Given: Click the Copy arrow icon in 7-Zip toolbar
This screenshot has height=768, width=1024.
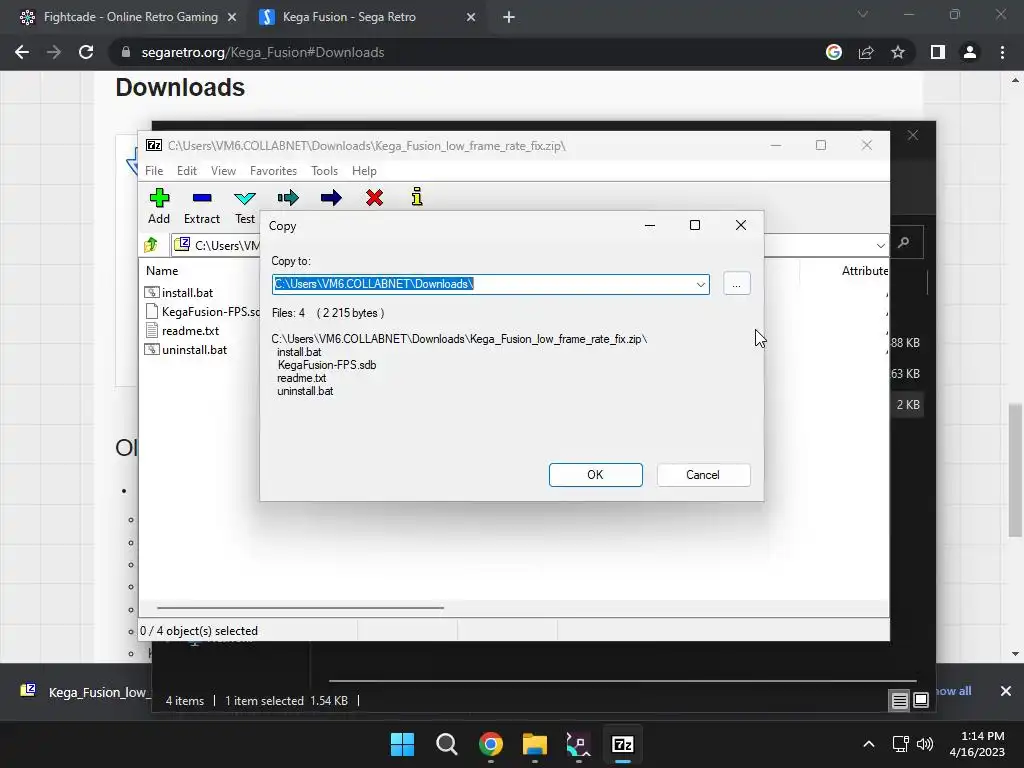Looking at the screenshot, I should tap(288, 198).
